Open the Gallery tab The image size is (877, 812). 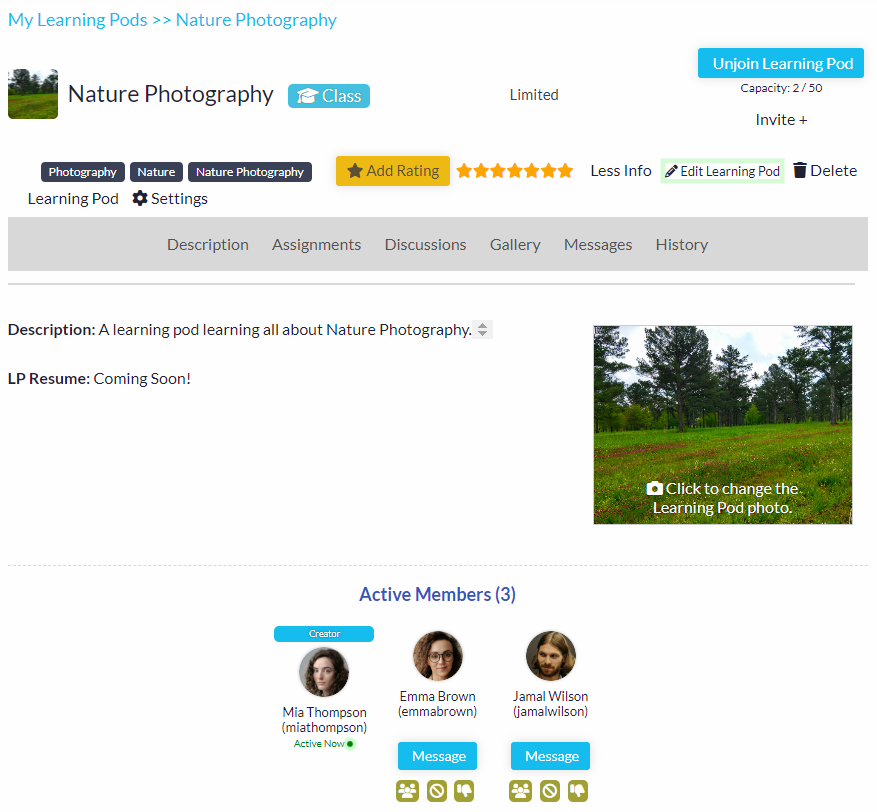tap(515, 244)
